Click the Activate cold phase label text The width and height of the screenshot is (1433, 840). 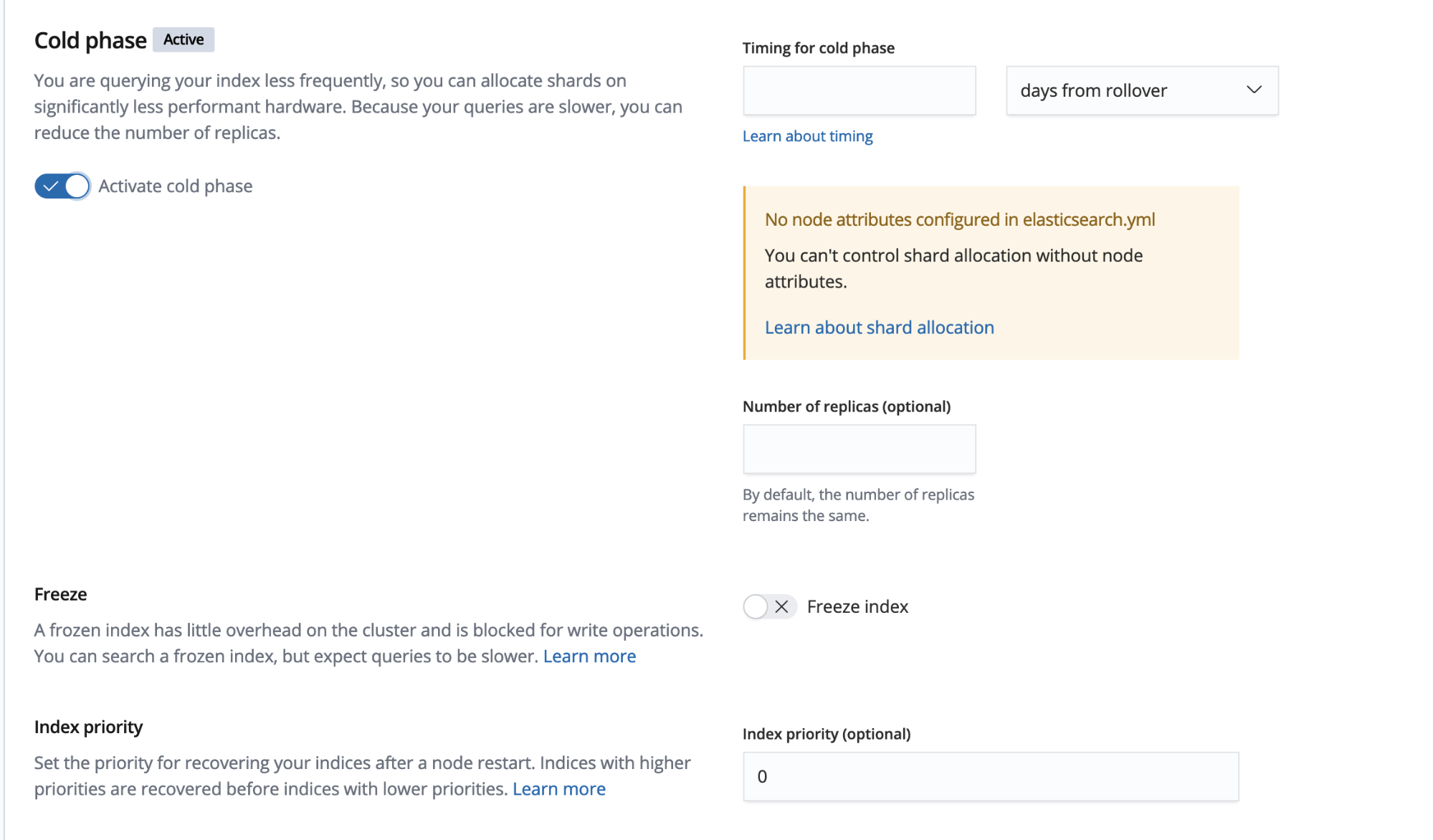coord(176,186)
